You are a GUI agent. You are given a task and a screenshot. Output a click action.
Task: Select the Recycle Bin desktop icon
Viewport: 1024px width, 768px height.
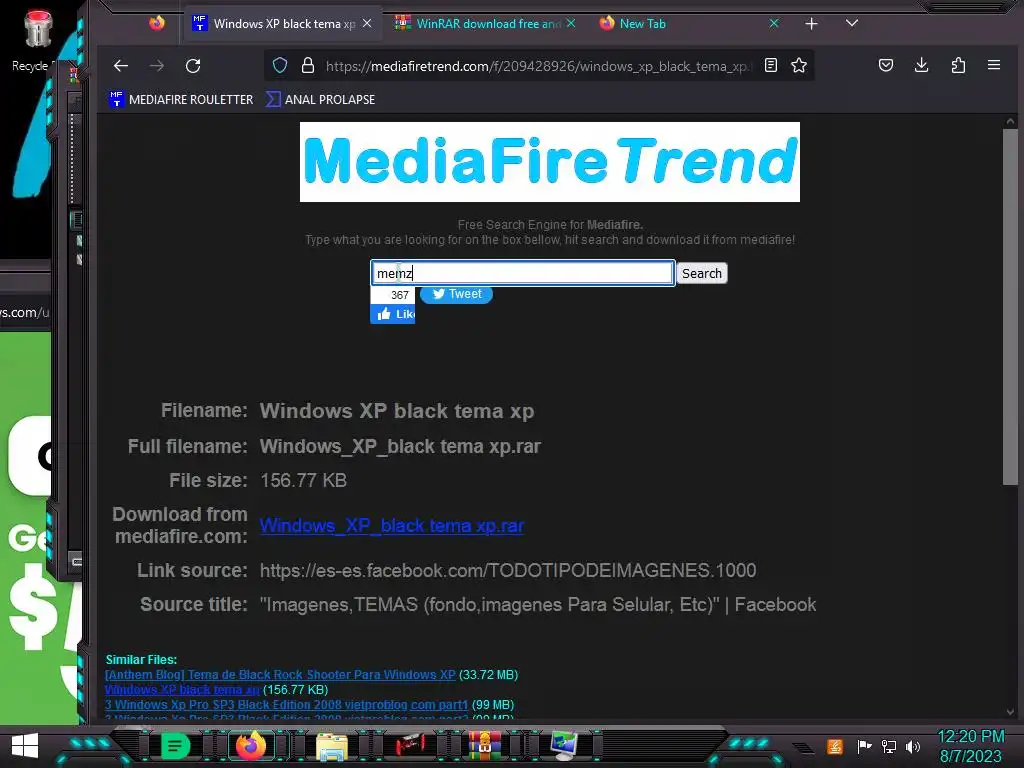click(36, 40)
